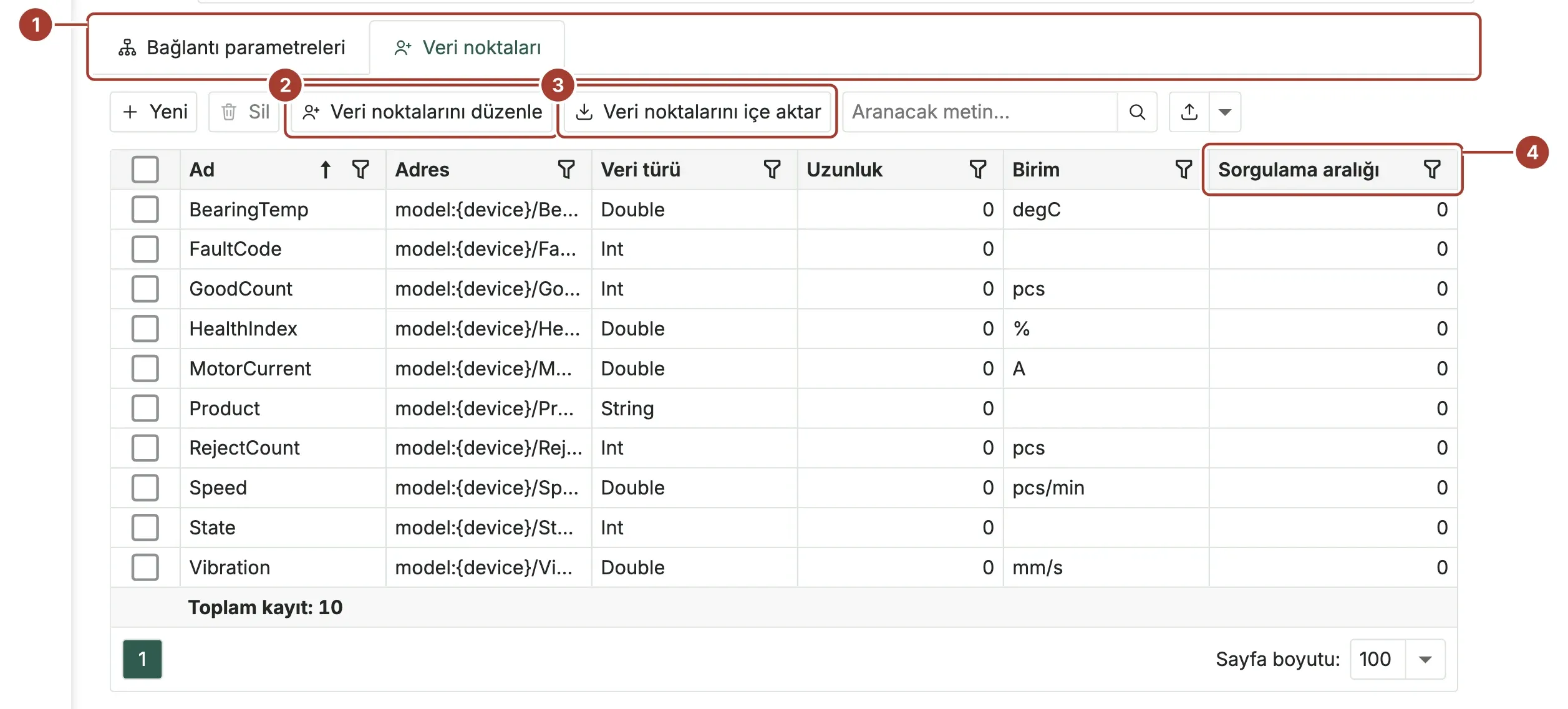Sort ascending arrow in Ad column
This screenshot has height=709, width=1568.
coord(326,170)
